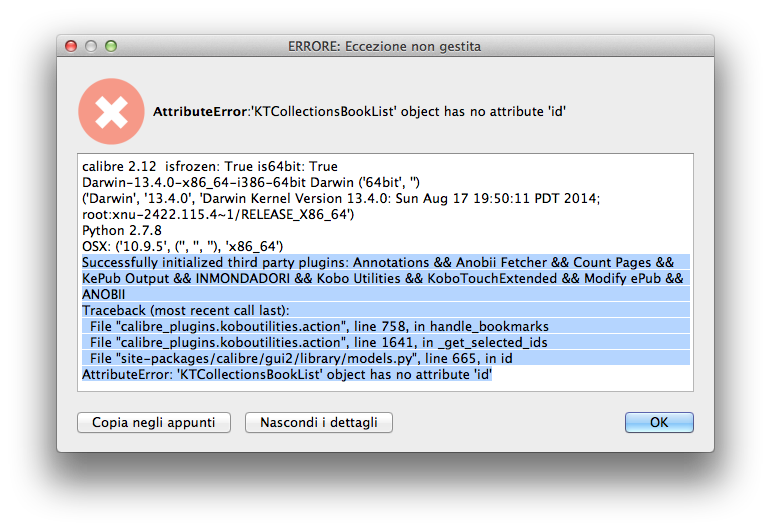This screenshot has width=771, height=531.
Task: Minimize the dialog with the yellow button
Action: (x=91, y=46)
